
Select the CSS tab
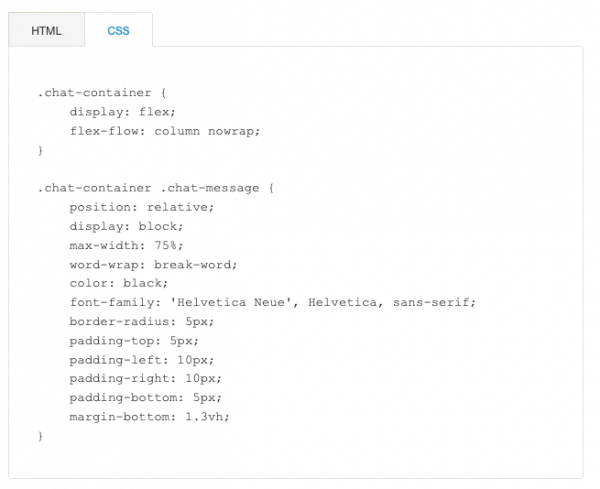pyautogui.click(x=118, y=30)
